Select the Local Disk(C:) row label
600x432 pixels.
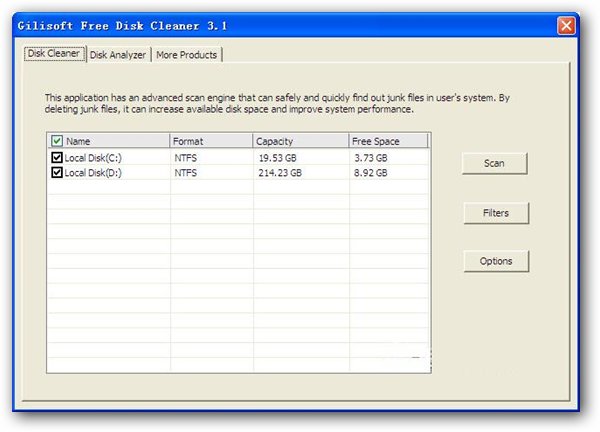click(x=93, y=158)
